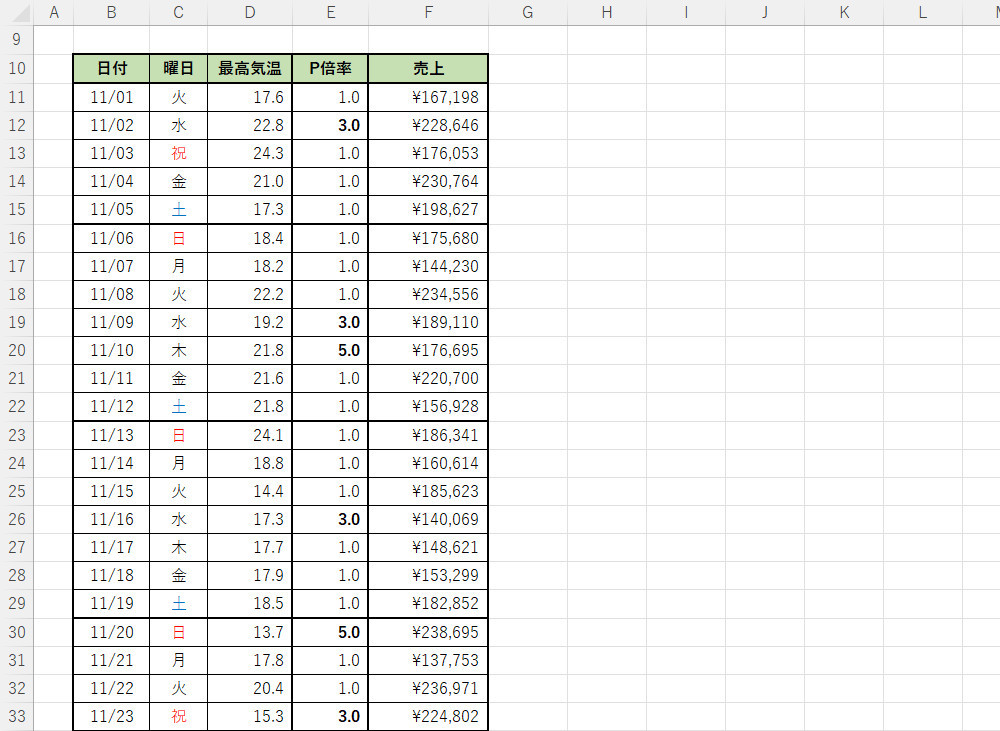Select column L header

[x=923, y=13]
